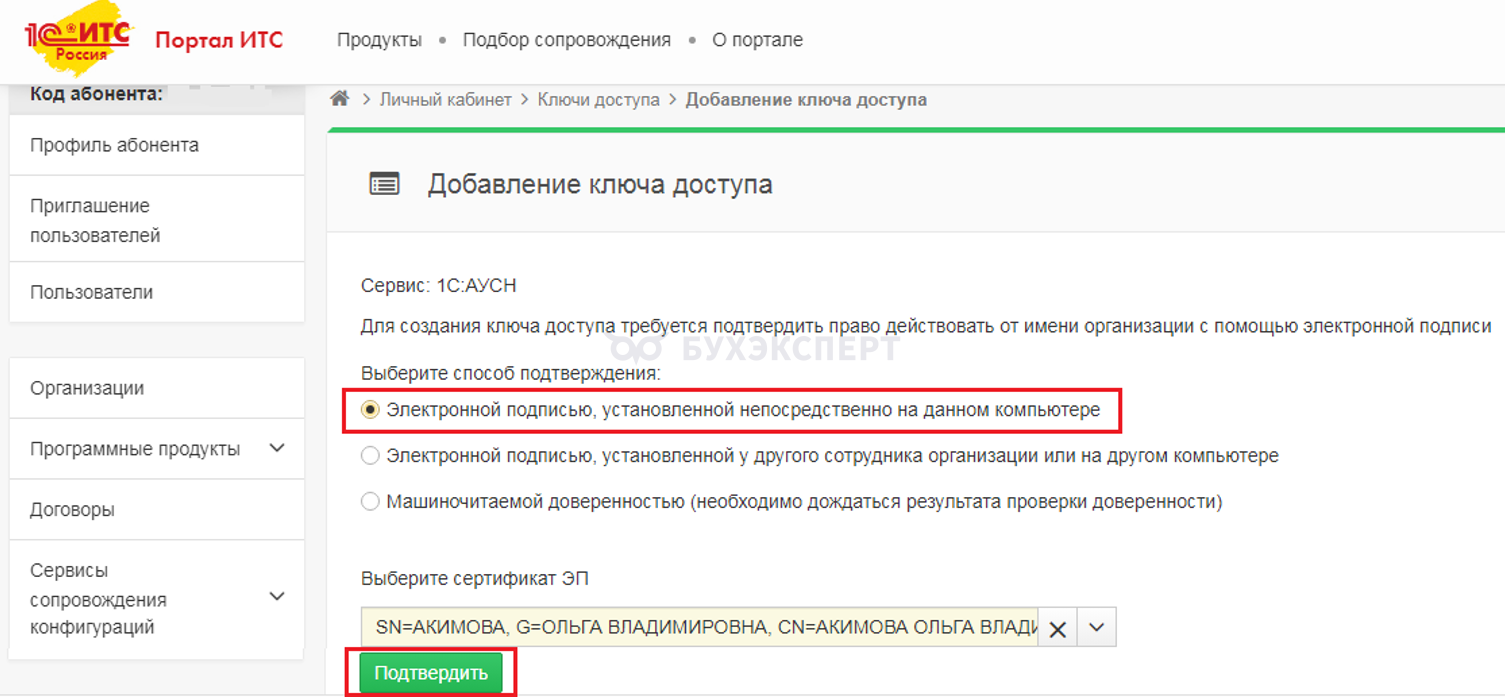
Task: Click the list icon next to page title
Action: 384,184
